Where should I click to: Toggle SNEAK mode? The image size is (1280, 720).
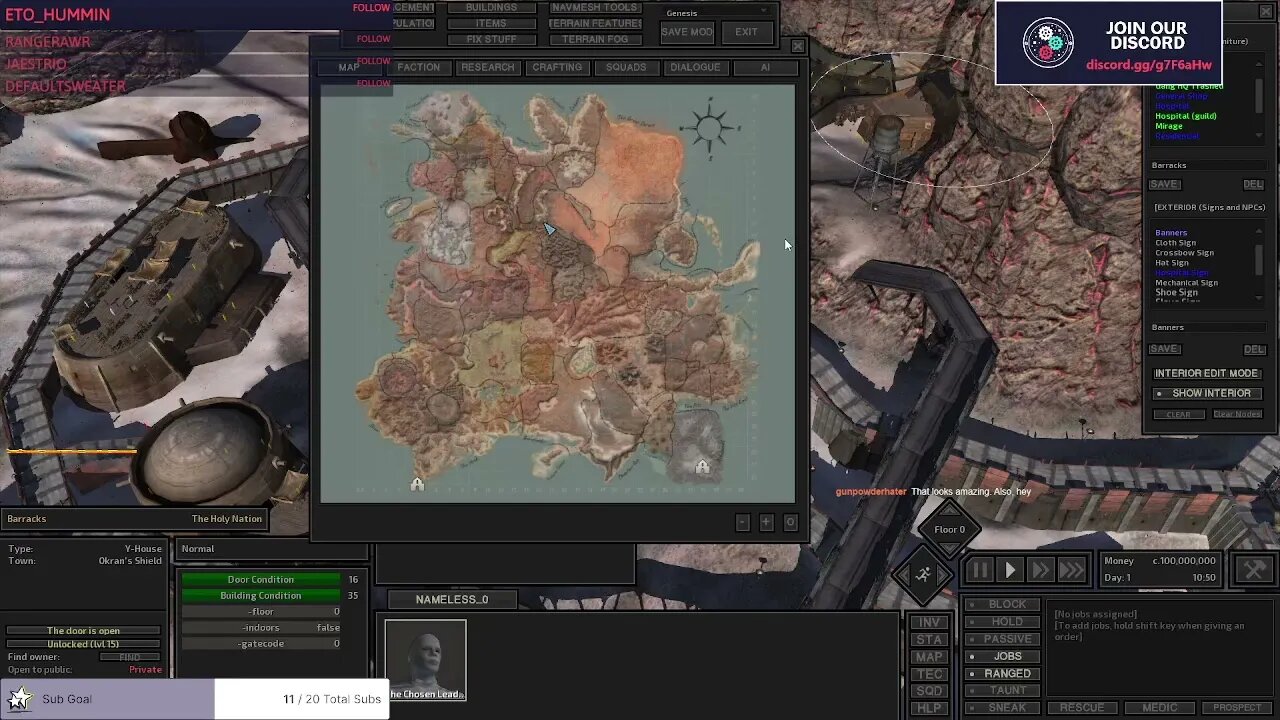(x=1000, y=707)
